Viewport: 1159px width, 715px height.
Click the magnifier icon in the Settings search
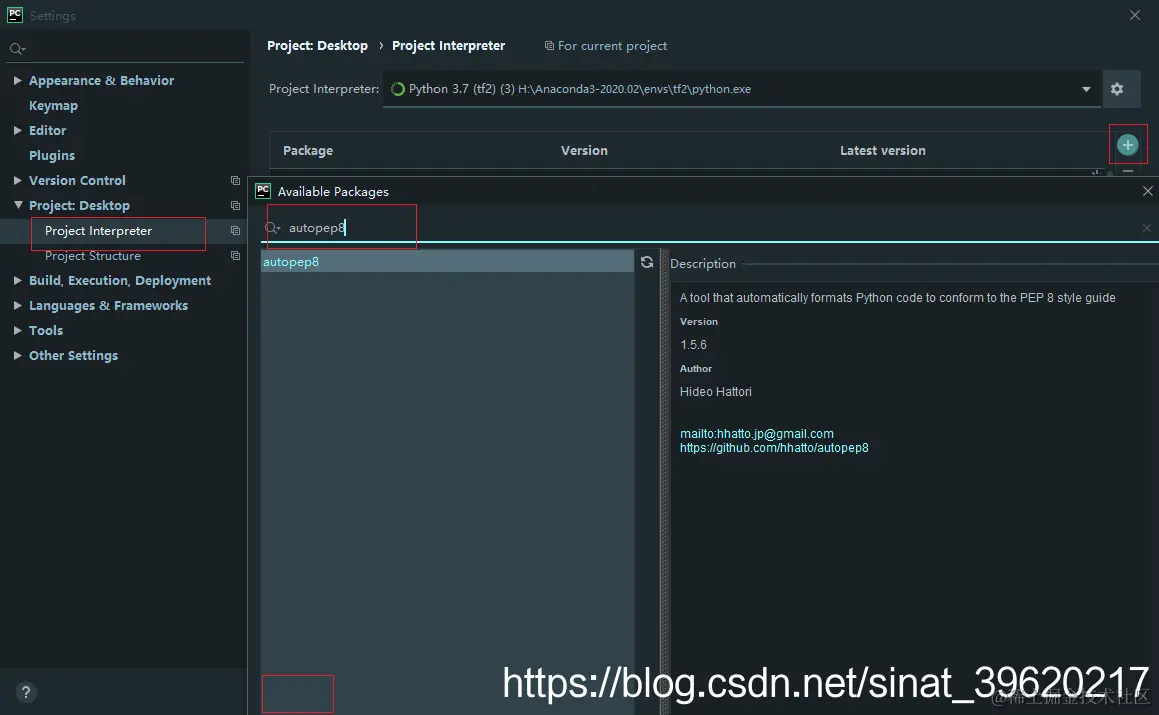[16, 49]
